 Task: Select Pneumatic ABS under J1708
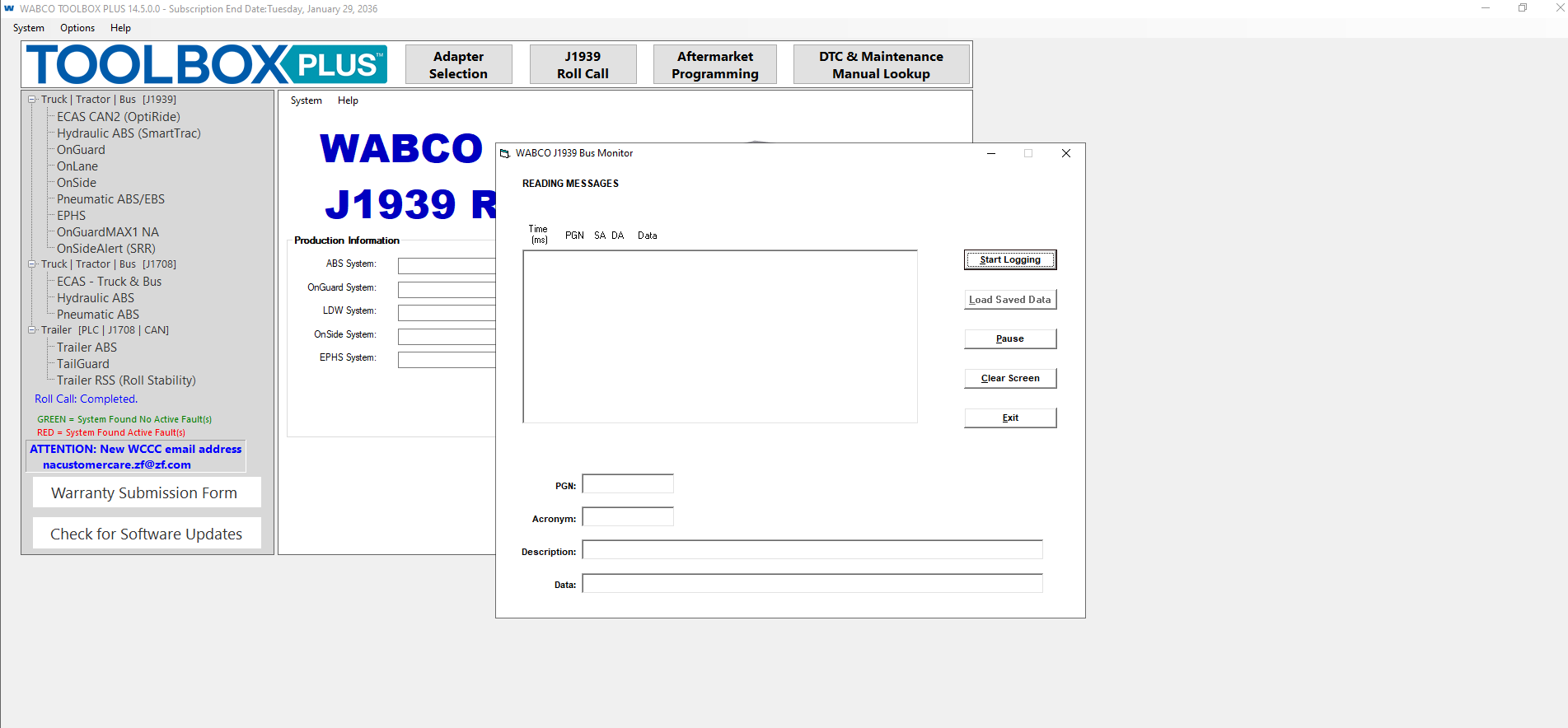98,315
